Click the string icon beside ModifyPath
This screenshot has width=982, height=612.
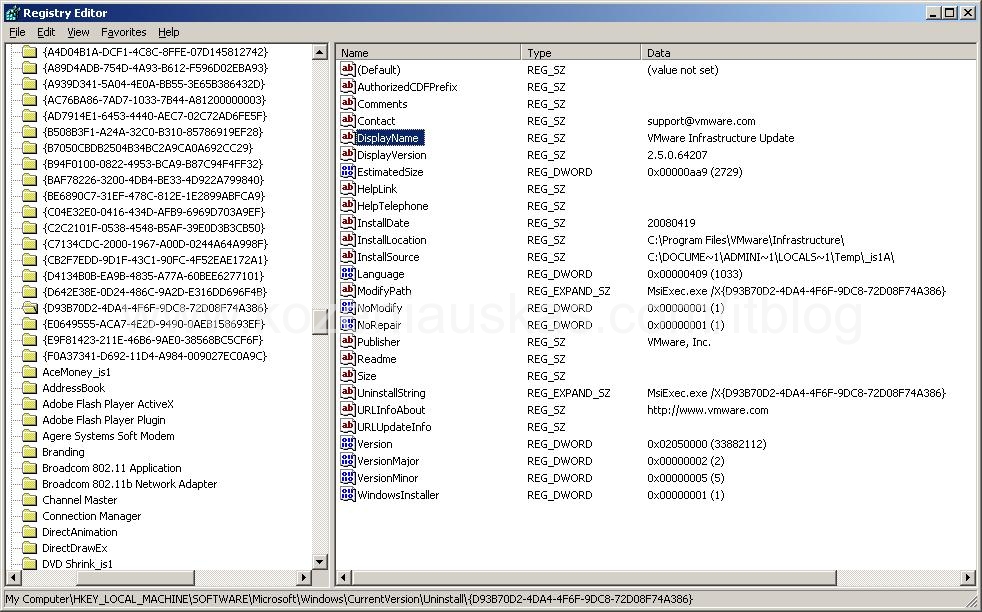(x=348, y=290)
